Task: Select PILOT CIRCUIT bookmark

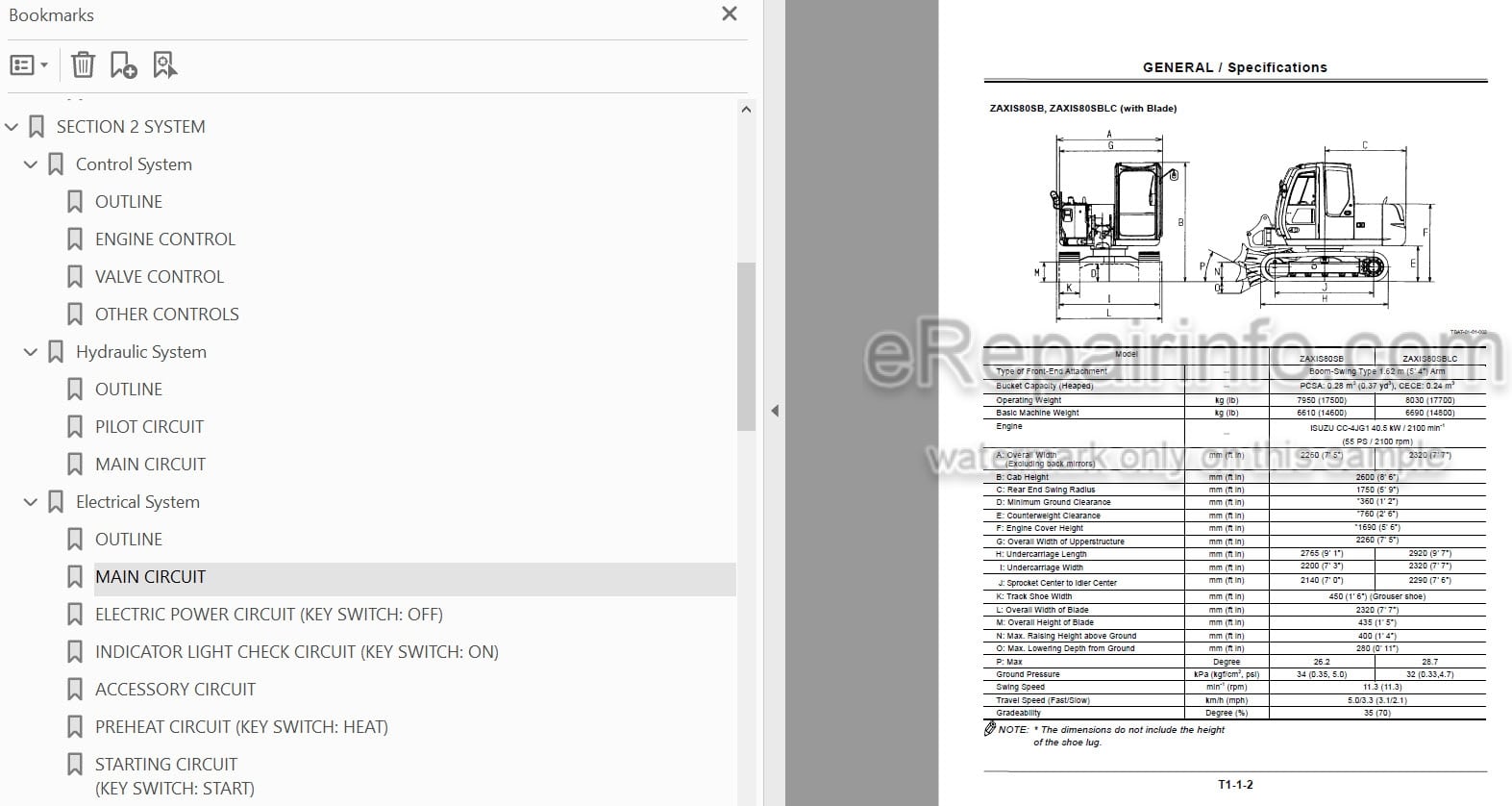Action: pyautogui.click(x=149, y=427)
